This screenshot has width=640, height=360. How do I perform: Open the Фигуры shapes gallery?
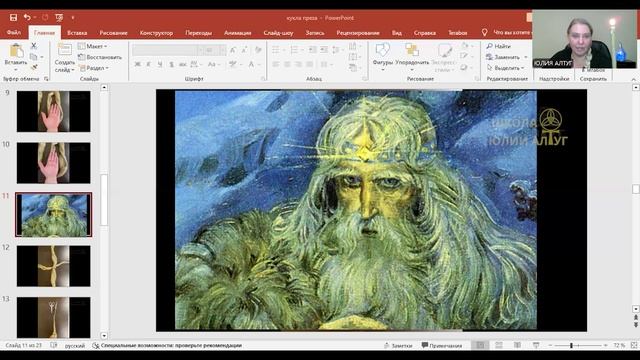(x=382, y=51)
